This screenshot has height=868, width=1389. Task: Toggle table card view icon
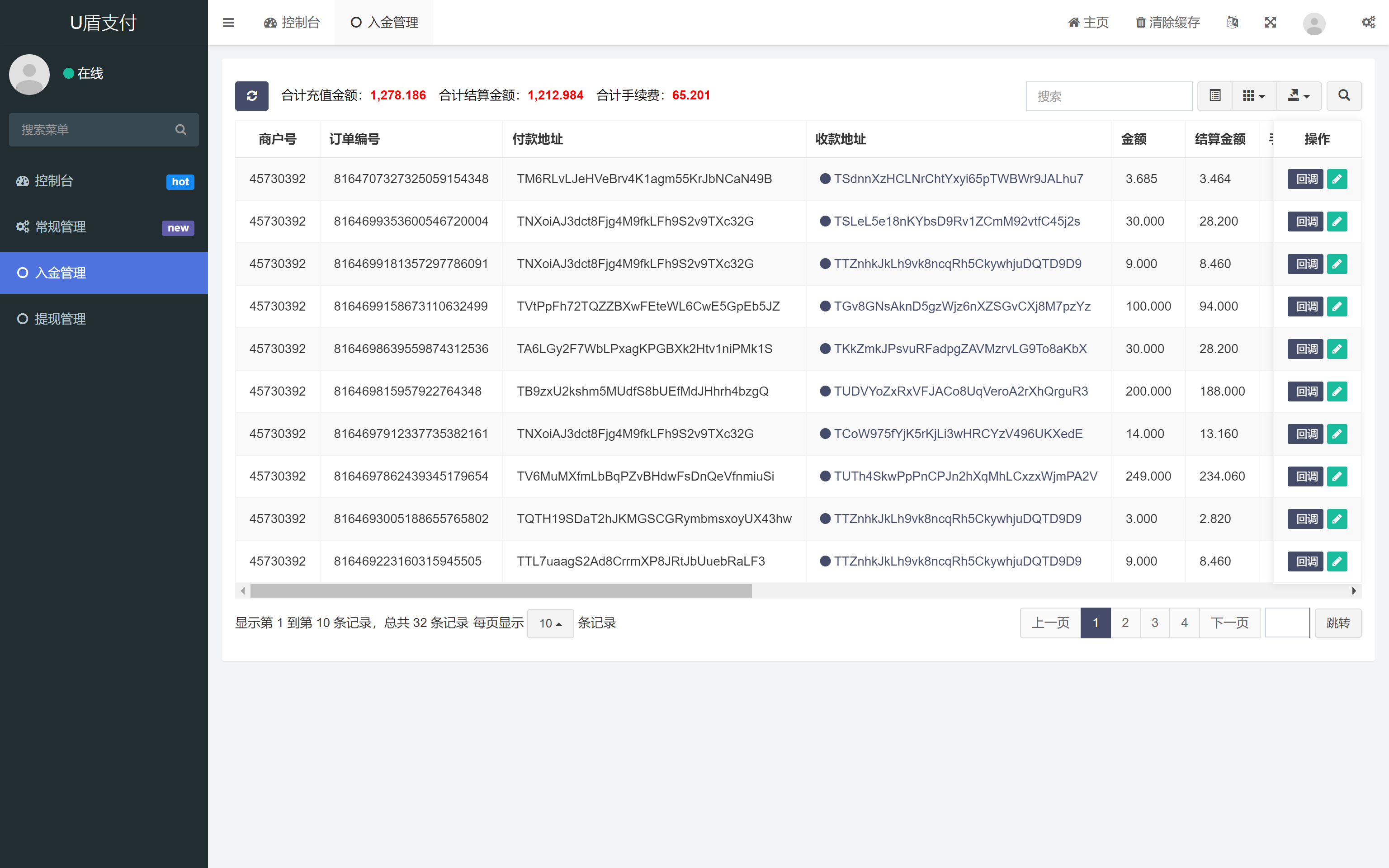click(1214, 96)
